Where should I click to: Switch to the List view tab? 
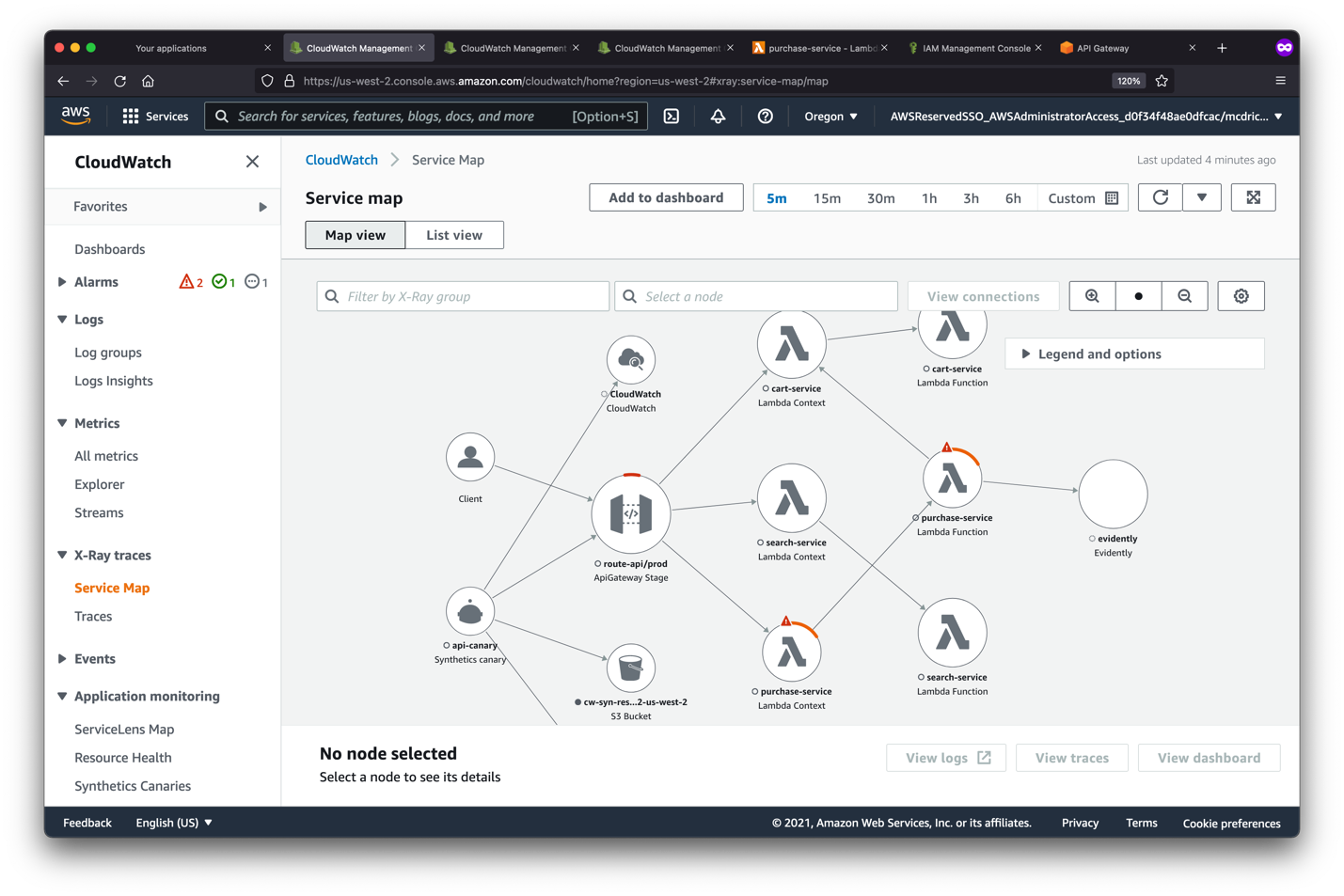454,234
